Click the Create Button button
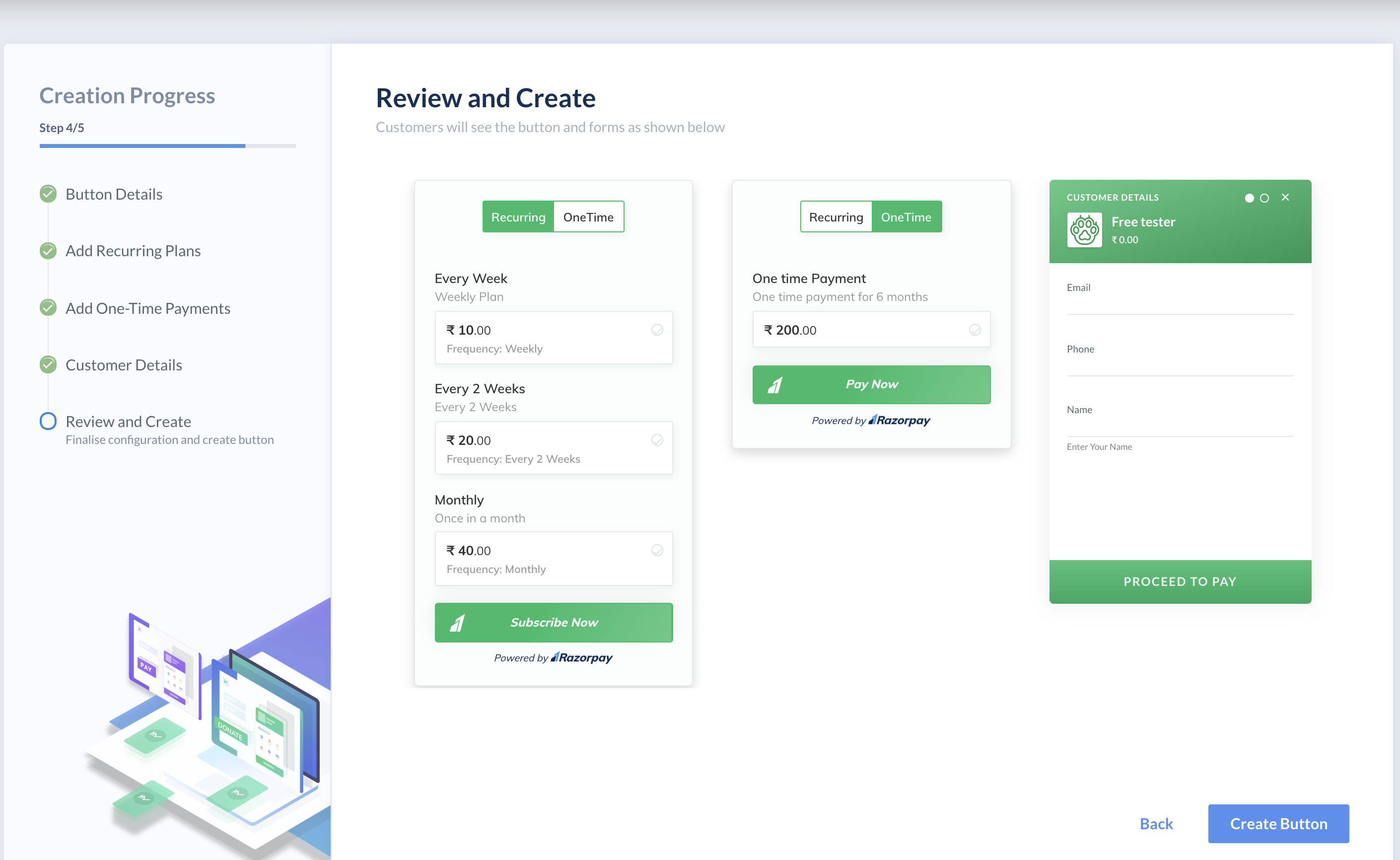 1278,824
